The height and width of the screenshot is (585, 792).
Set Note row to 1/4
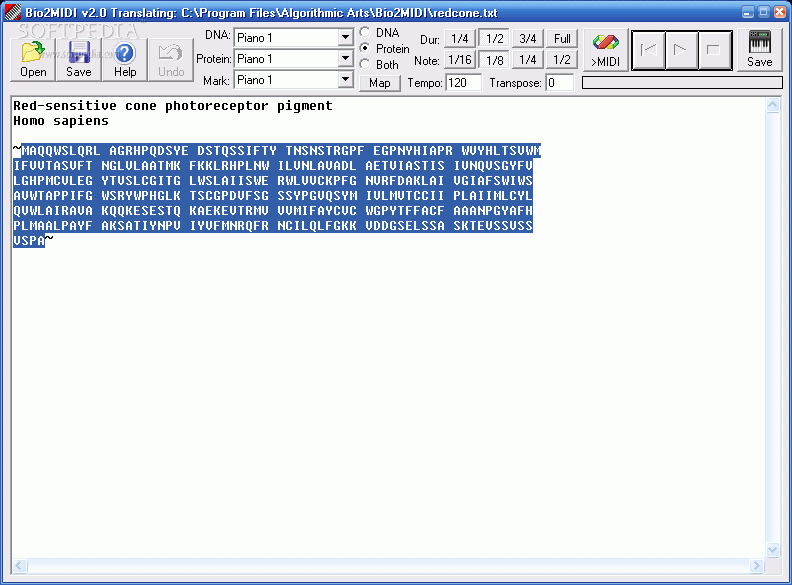[x=528, y=60]
